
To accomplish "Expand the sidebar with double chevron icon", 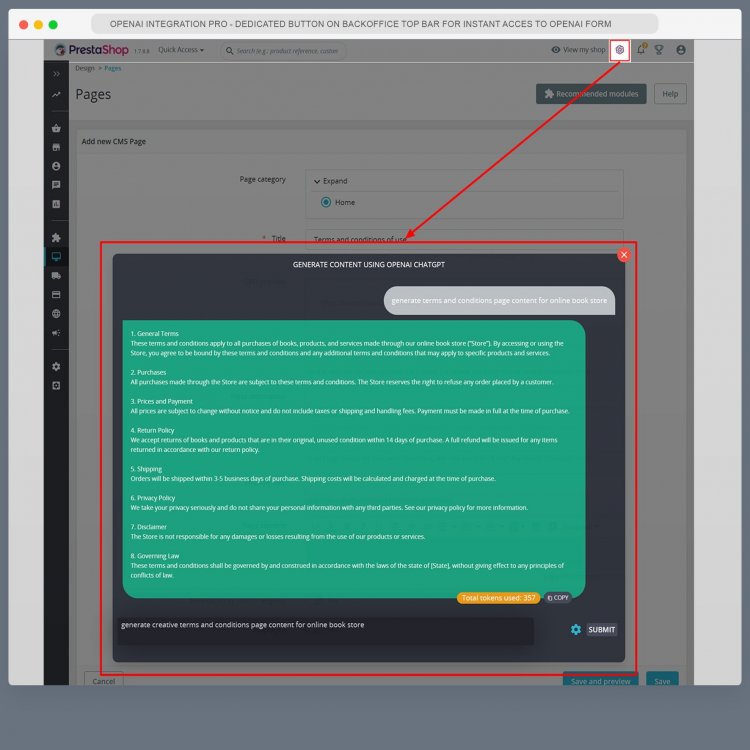I will (x=56, y=74).
